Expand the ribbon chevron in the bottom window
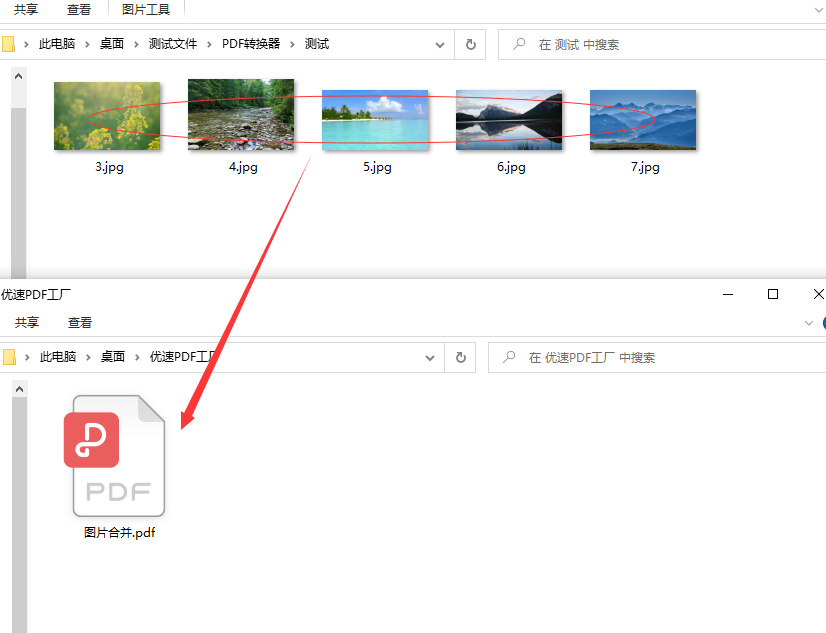The height and width of the screenshot is (633, 826). coord(808,322)
